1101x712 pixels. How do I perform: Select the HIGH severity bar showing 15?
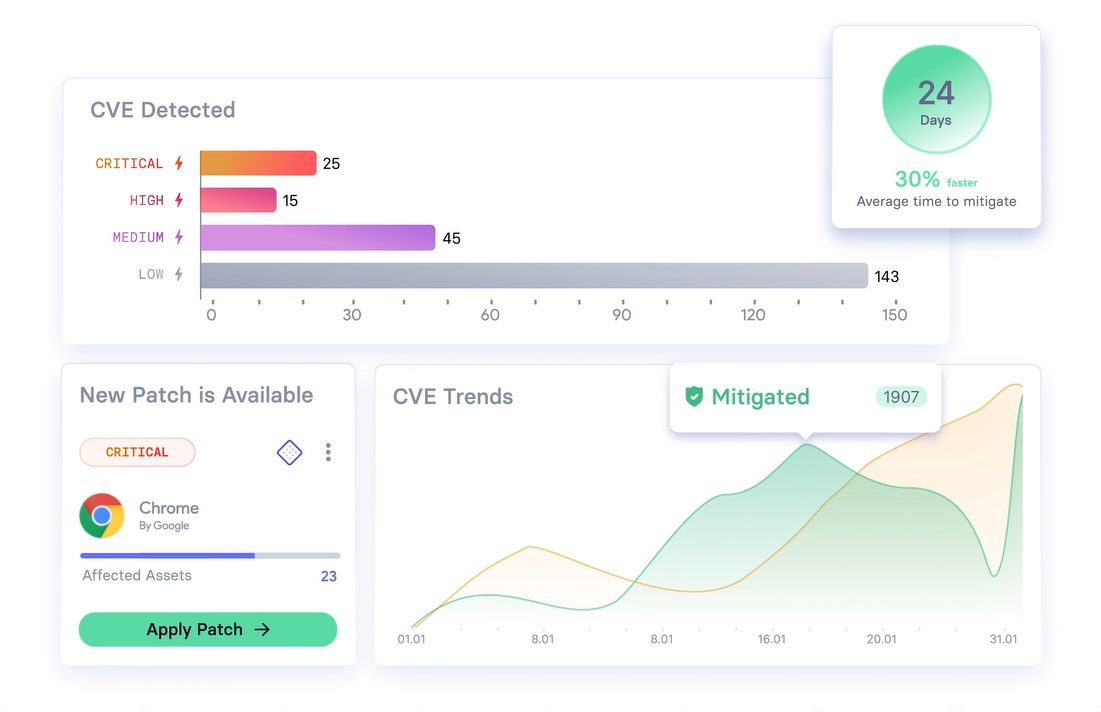pos(238,200)
